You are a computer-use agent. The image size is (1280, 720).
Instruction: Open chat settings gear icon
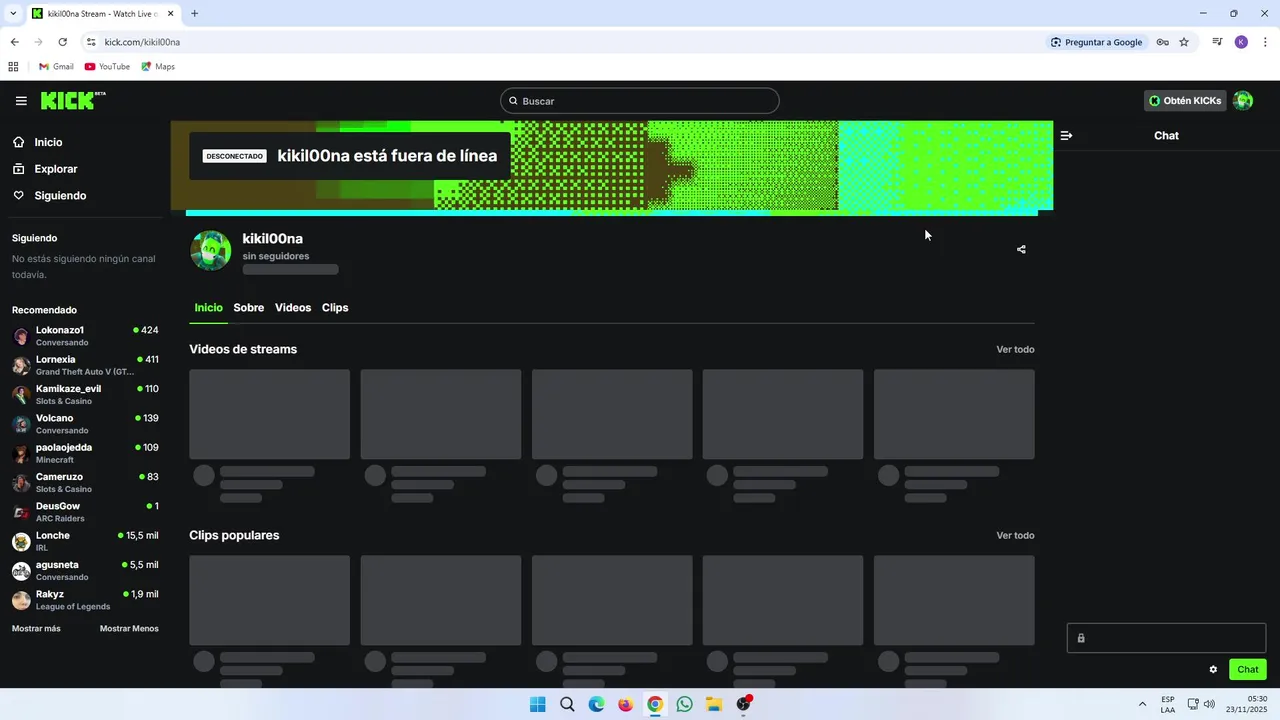pos(1213,670)
